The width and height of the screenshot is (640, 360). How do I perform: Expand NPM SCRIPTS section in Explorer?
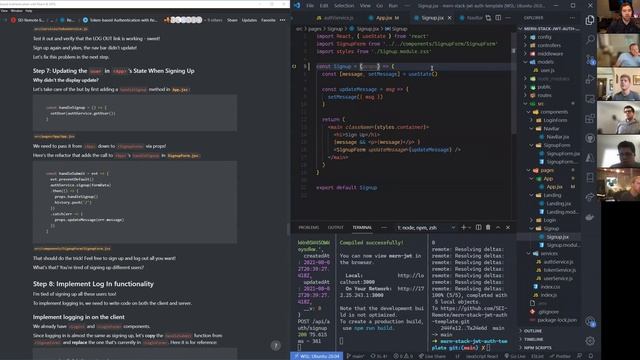point(537,348)
